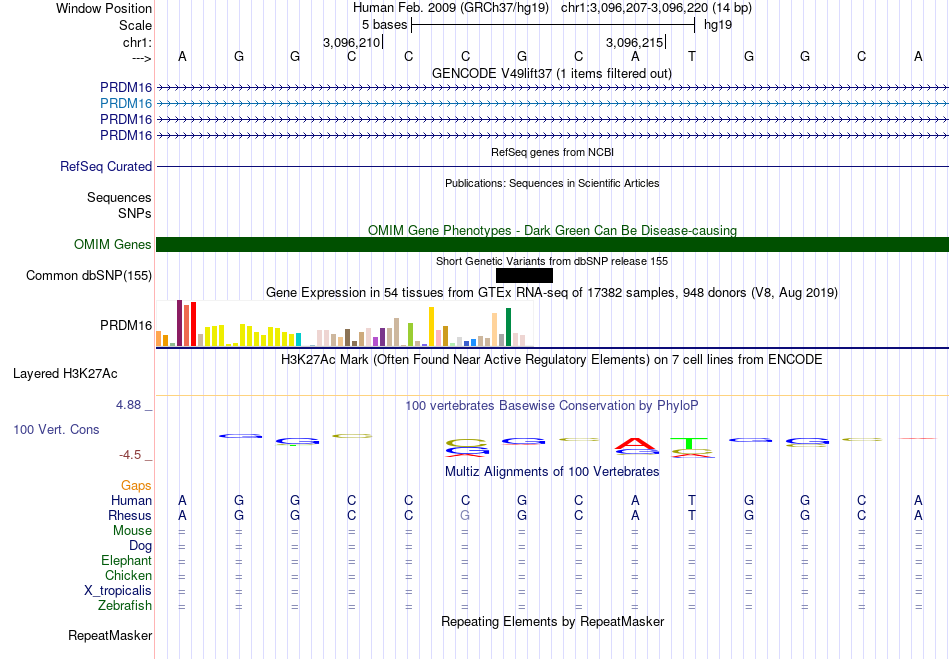Click the chr1: label
The image size is (950, 659).
point(137,42)
